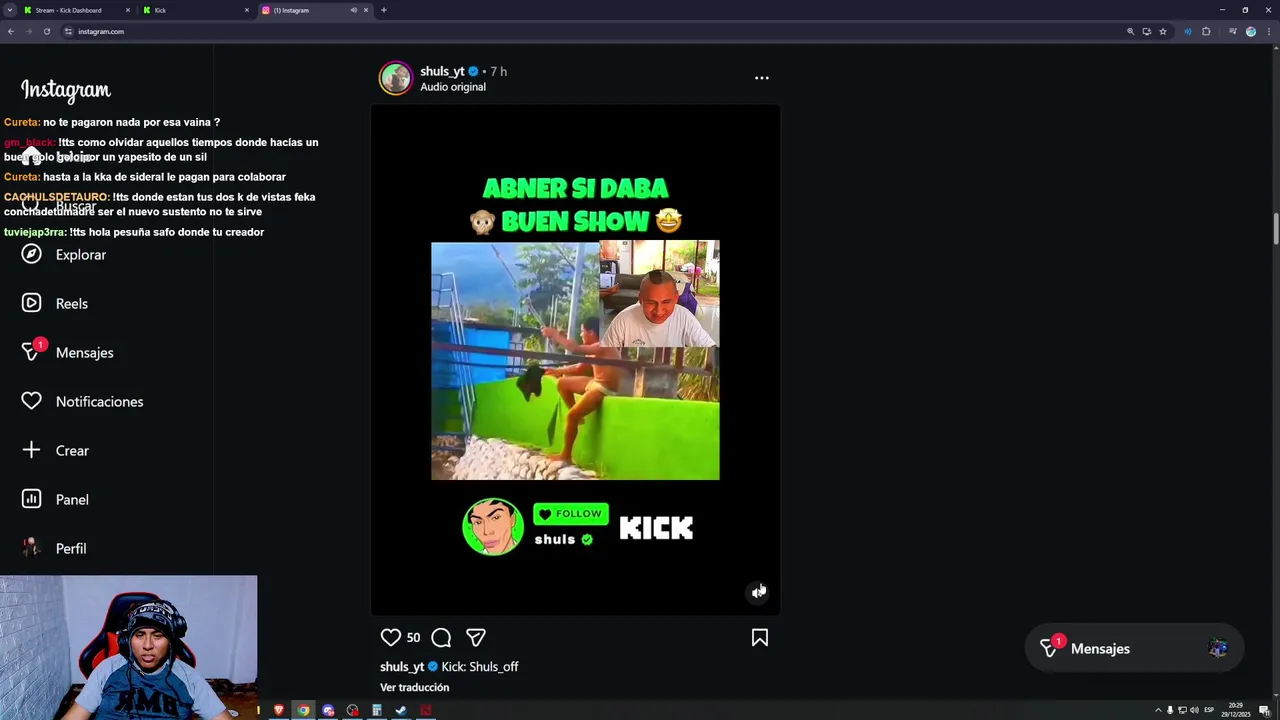Open the browser profile avatar
The height and width of the screenshot is (720, 1280).
1251,31
